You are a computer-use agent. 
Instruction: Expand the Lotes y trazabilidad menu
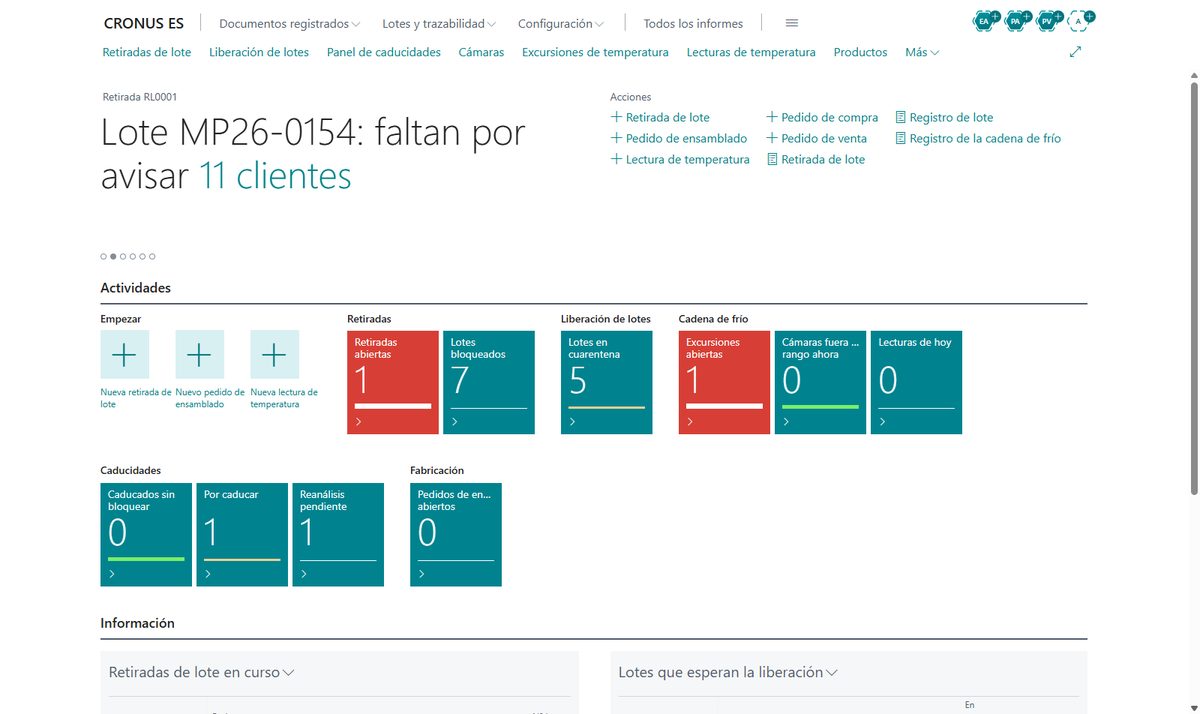click(439, 23)
